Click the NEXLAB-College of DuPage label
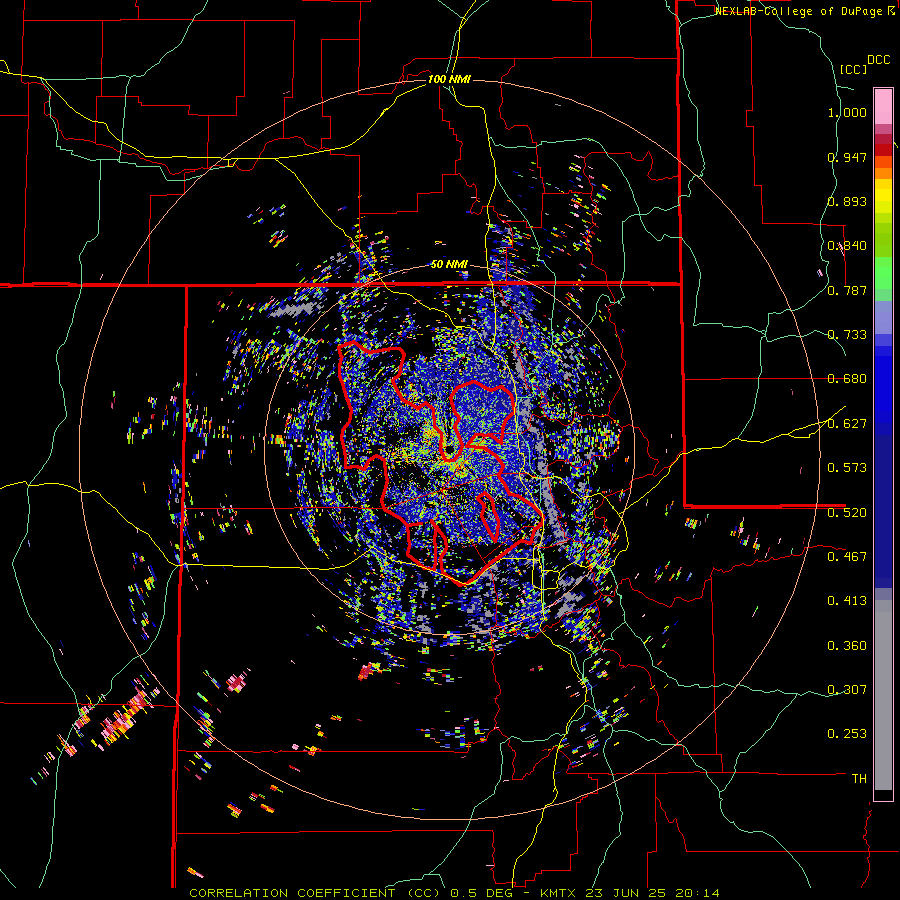900x900 pixels. coord(801,11)
